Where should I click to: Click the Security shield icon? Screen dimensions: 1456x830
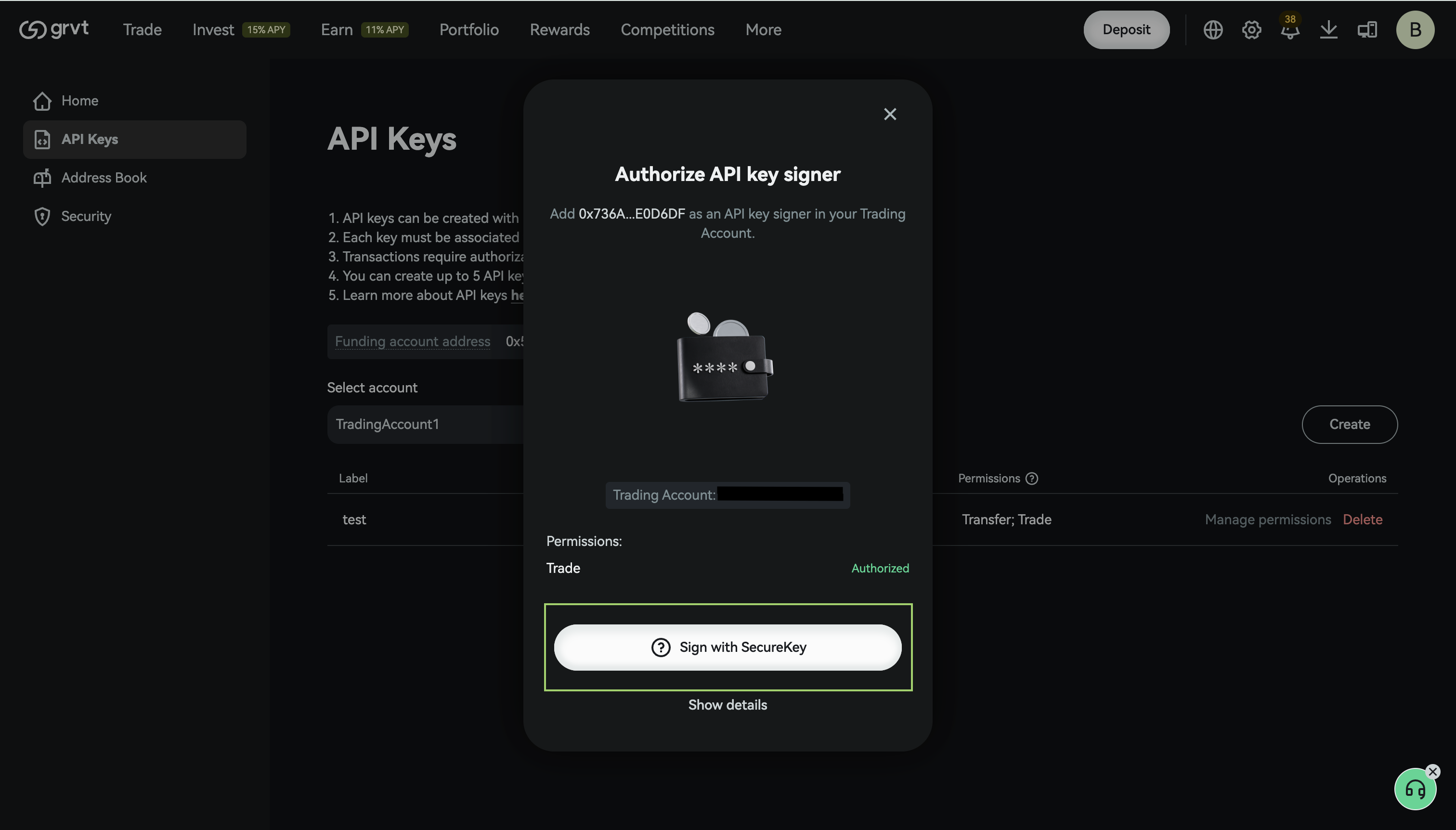click(42, 217)
